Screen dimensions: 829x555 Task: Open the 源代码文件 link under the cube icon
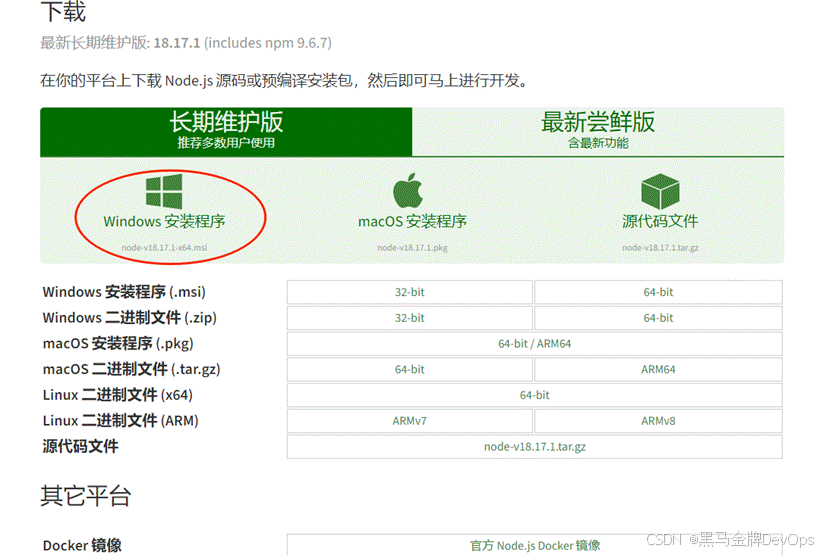660,221
